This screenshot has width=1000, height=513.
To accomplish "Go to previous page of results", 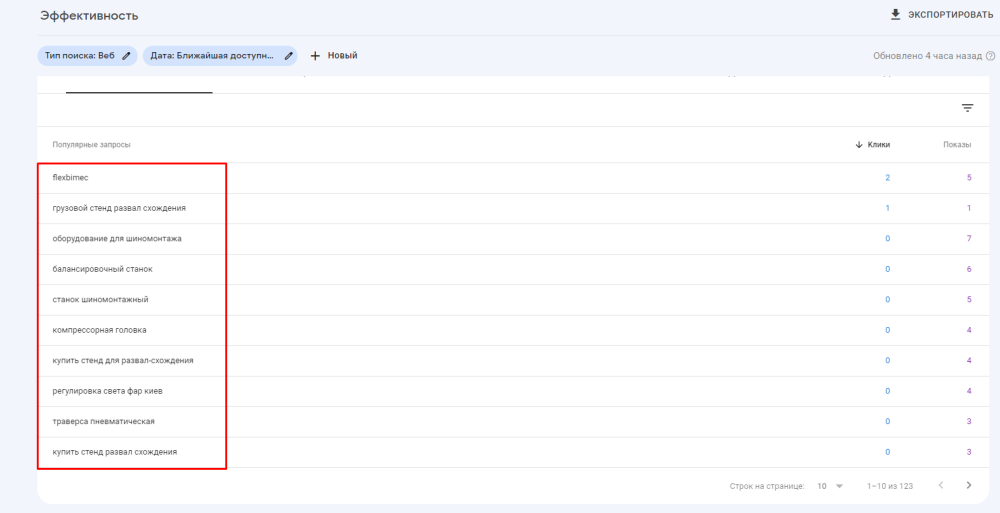I will coord(940,485).
